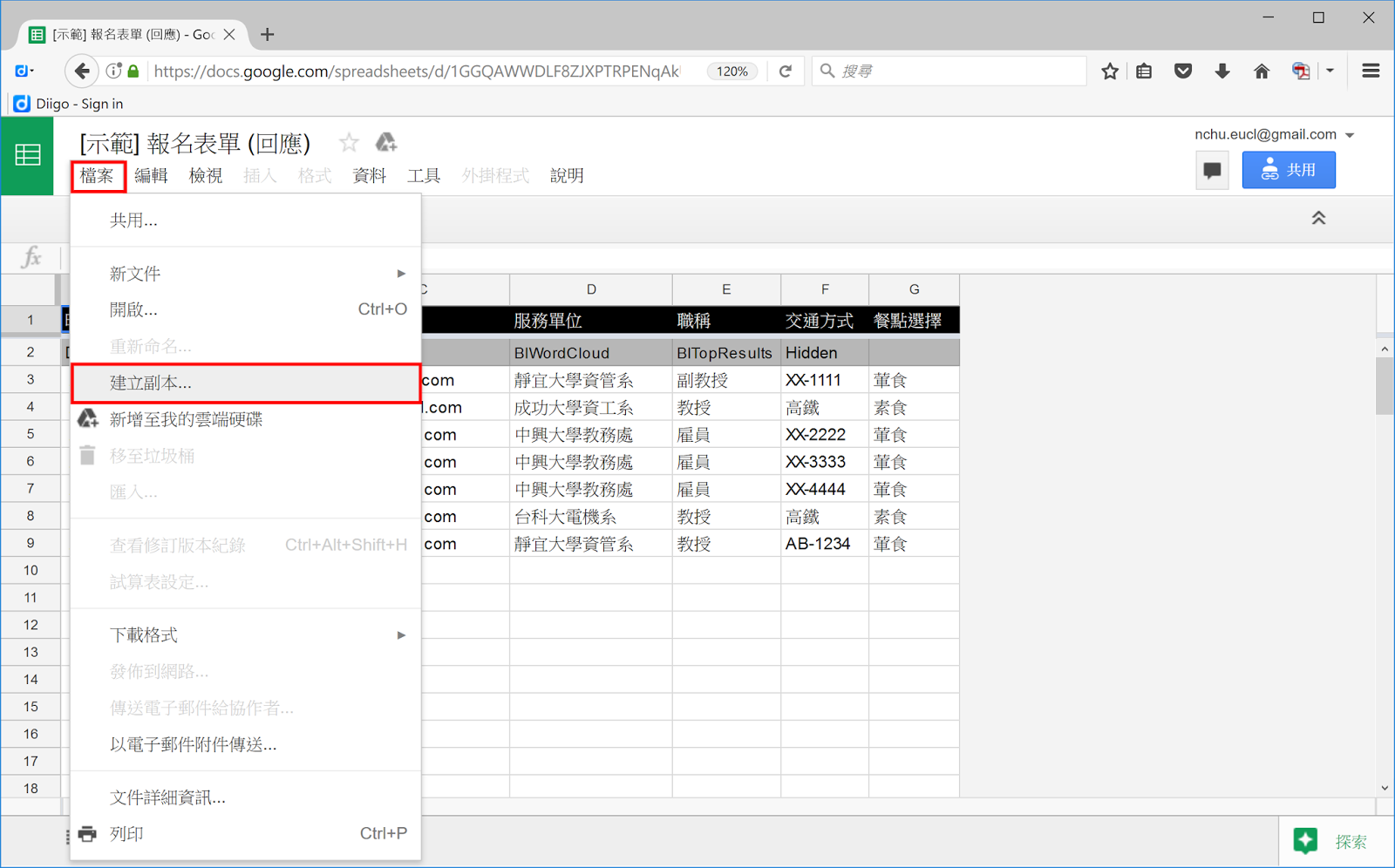Click the 交通方式 header cell
1395x868 pixels.
[x=825, y=321]
